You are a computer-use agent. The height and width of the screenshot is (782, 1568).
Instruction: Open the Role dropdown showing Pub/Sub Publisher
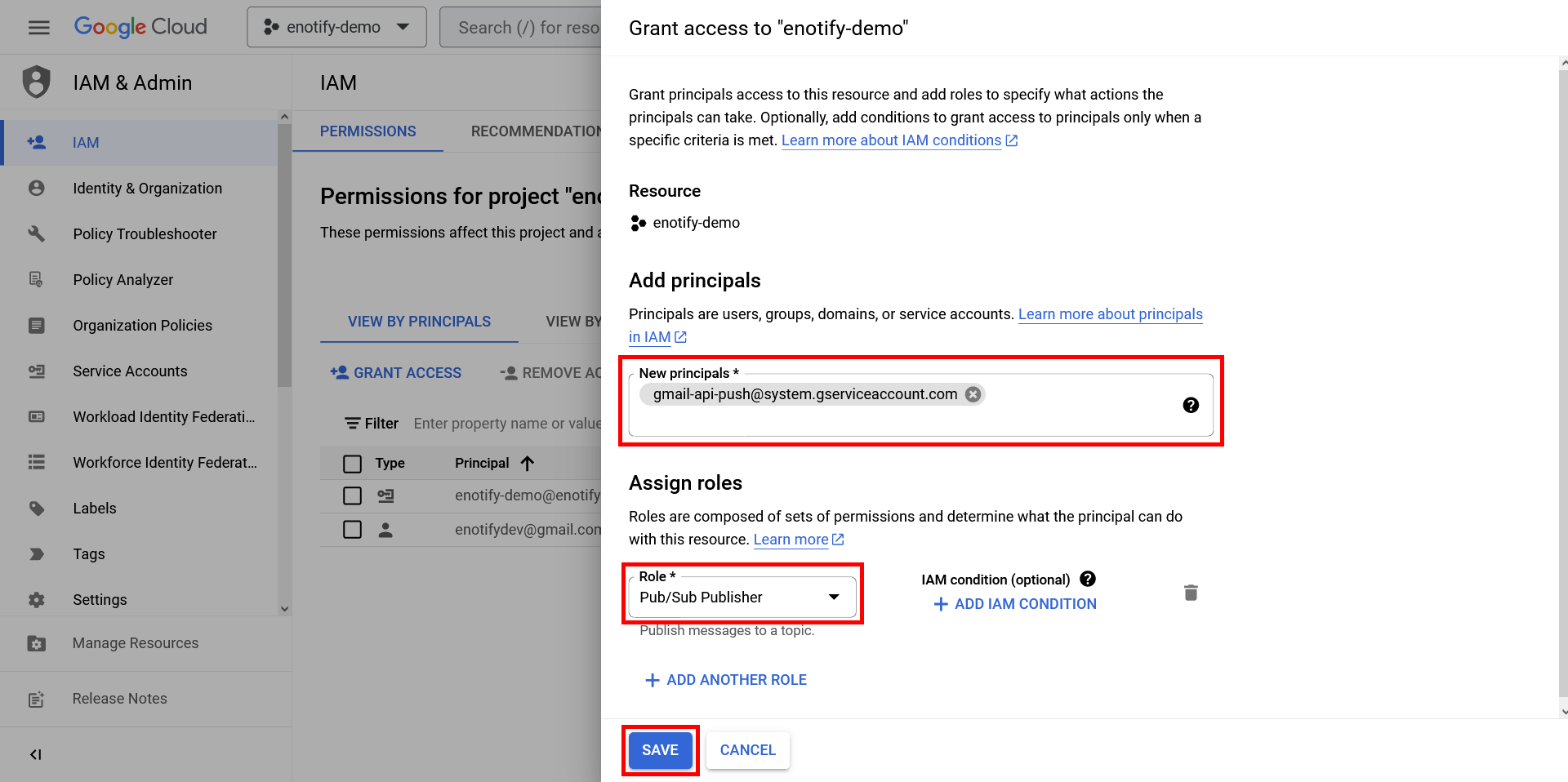742,598
